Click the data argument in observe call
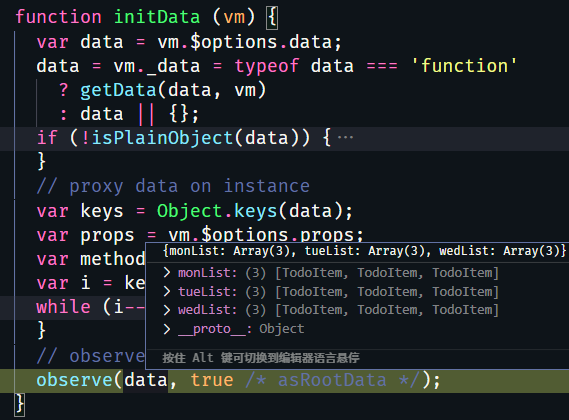 [146, 380]
